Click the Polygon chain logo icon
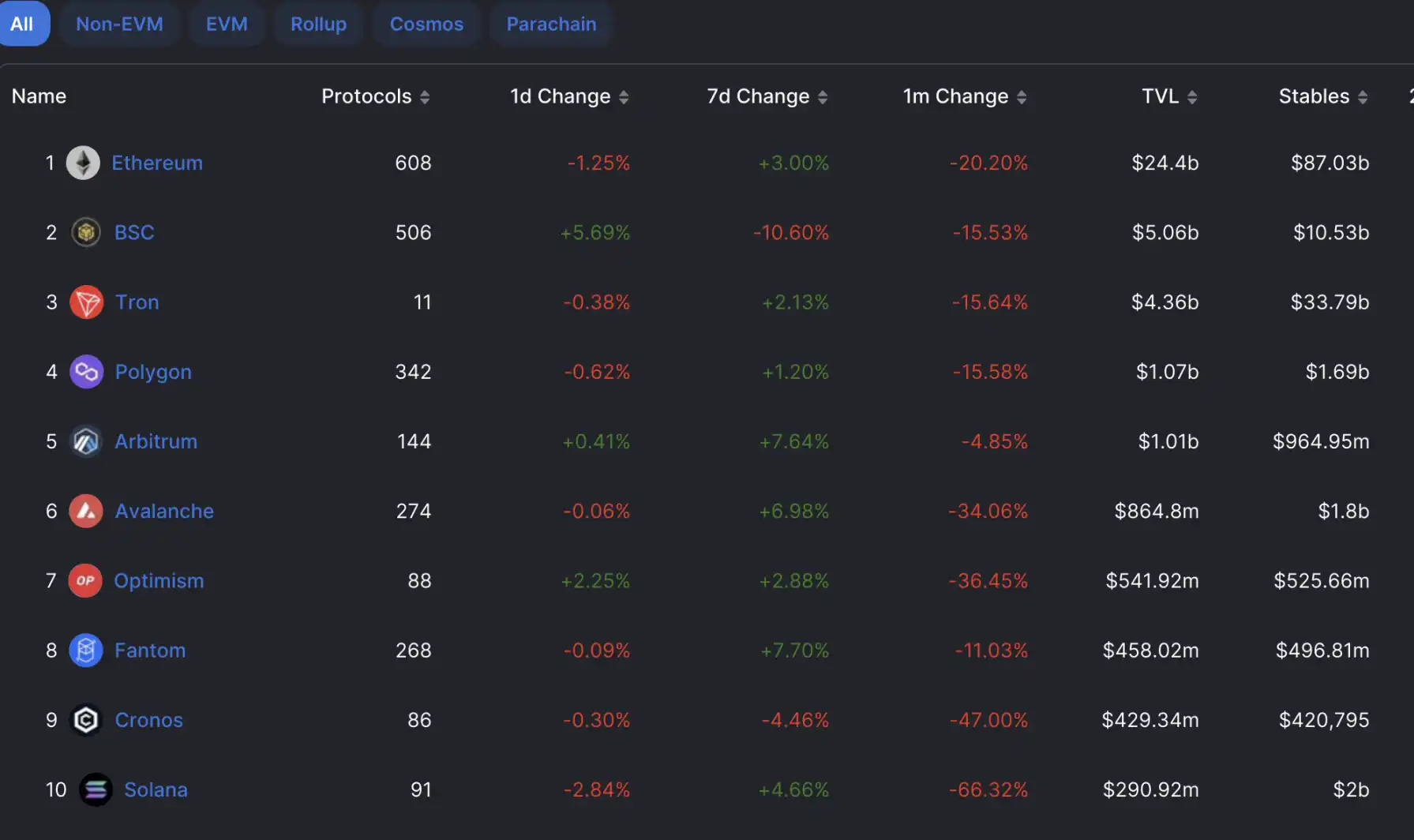The width and height of the screenshot is (1414, 840). click(87, 372)
